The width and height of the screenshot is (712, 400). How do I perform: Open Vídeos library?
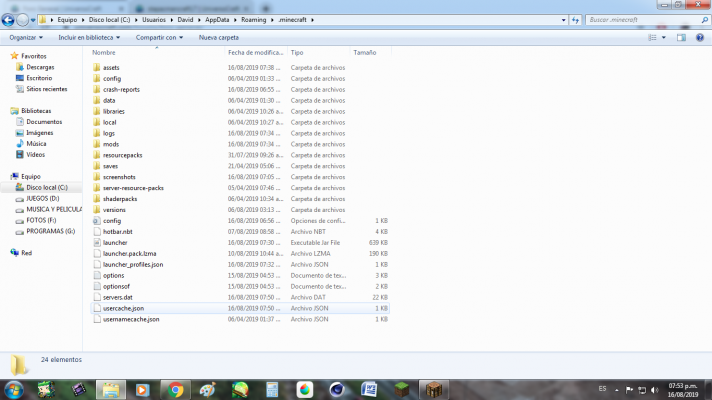[35, 154]
